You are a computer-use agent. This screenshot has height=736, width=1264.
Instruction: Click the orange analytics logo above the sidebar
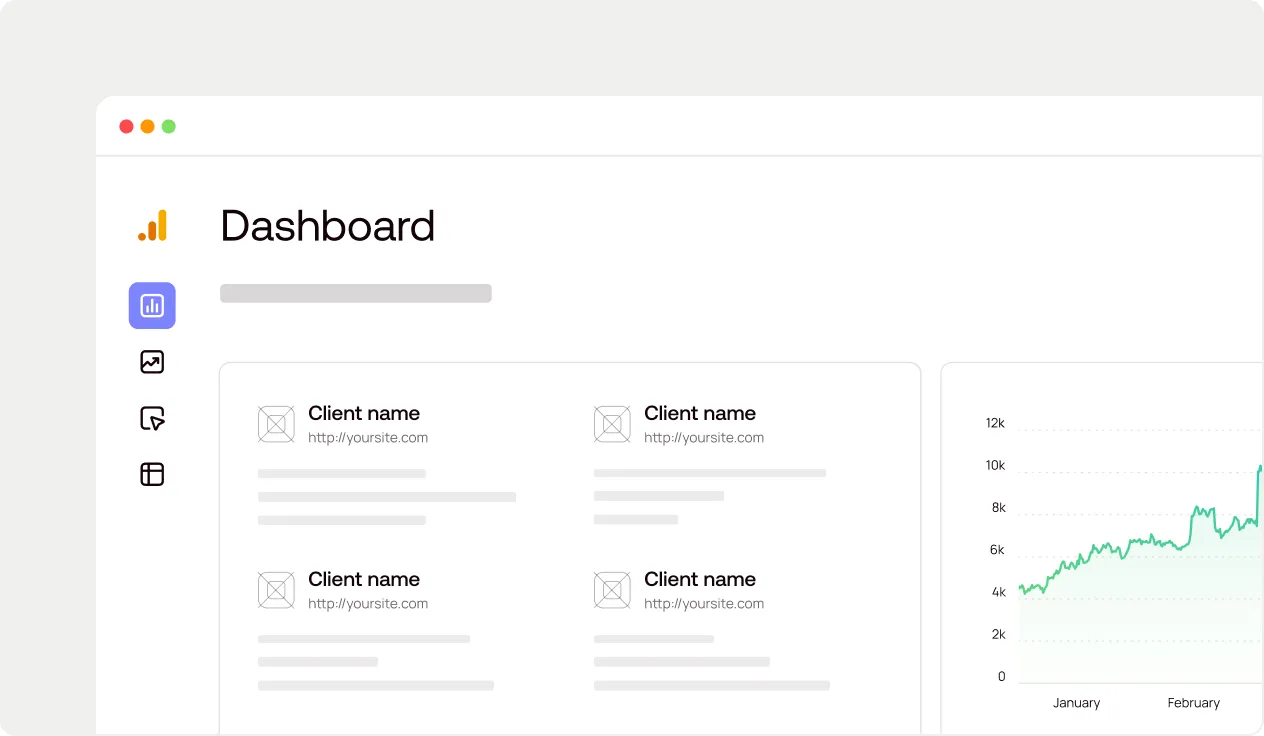point(151,226)
